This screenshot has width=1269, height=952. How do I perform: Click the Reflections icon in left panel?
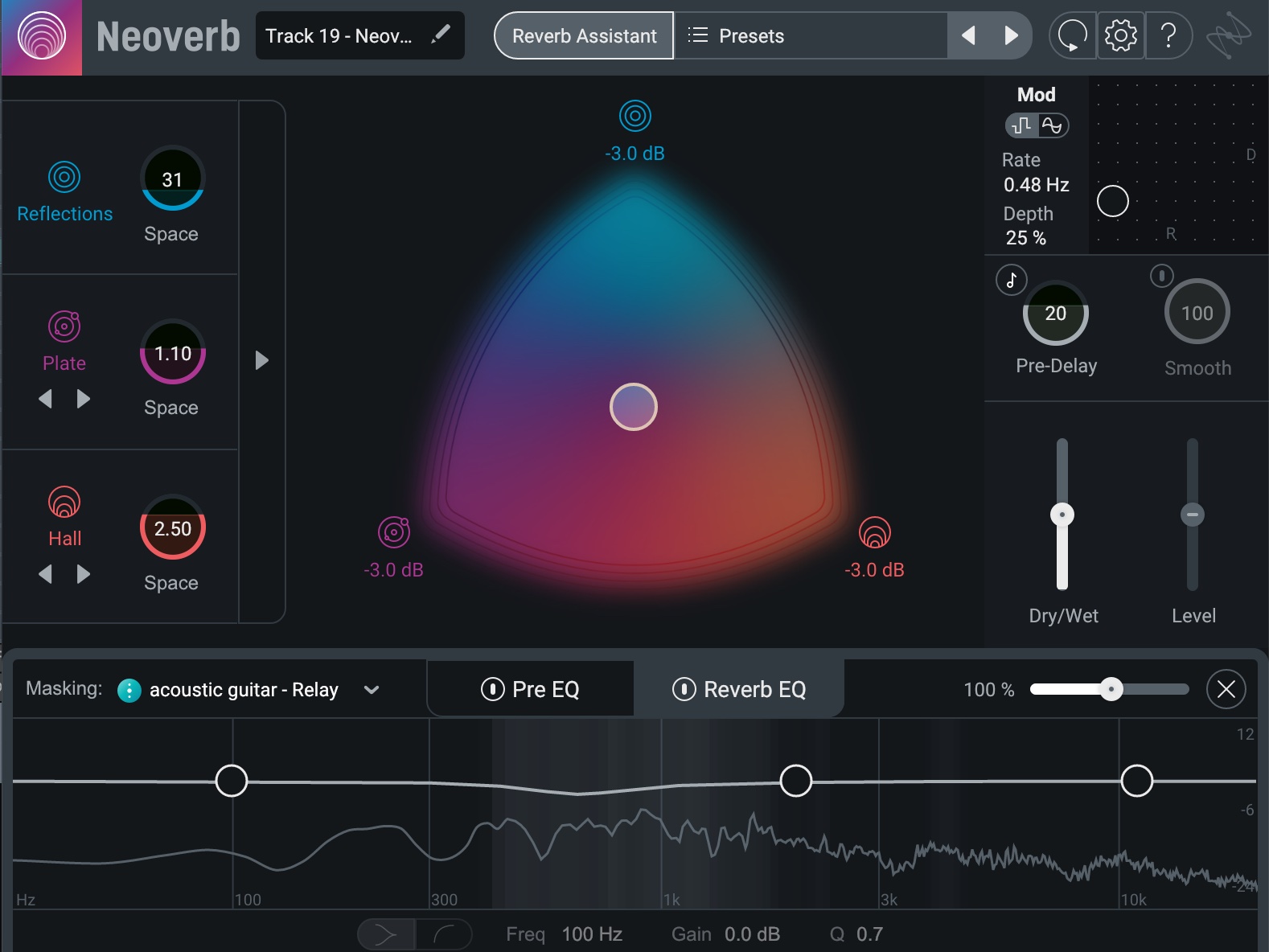pos(64,177)
